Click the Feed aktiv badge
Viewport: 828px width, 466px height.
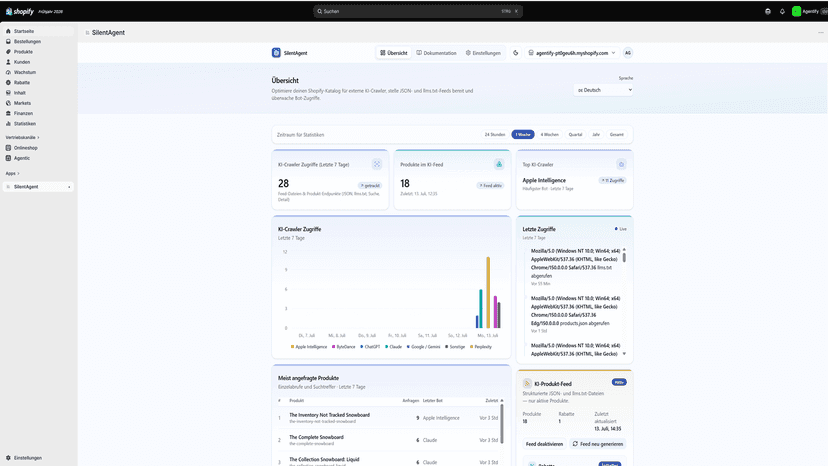pyautogui.click(x=490, y=185)
